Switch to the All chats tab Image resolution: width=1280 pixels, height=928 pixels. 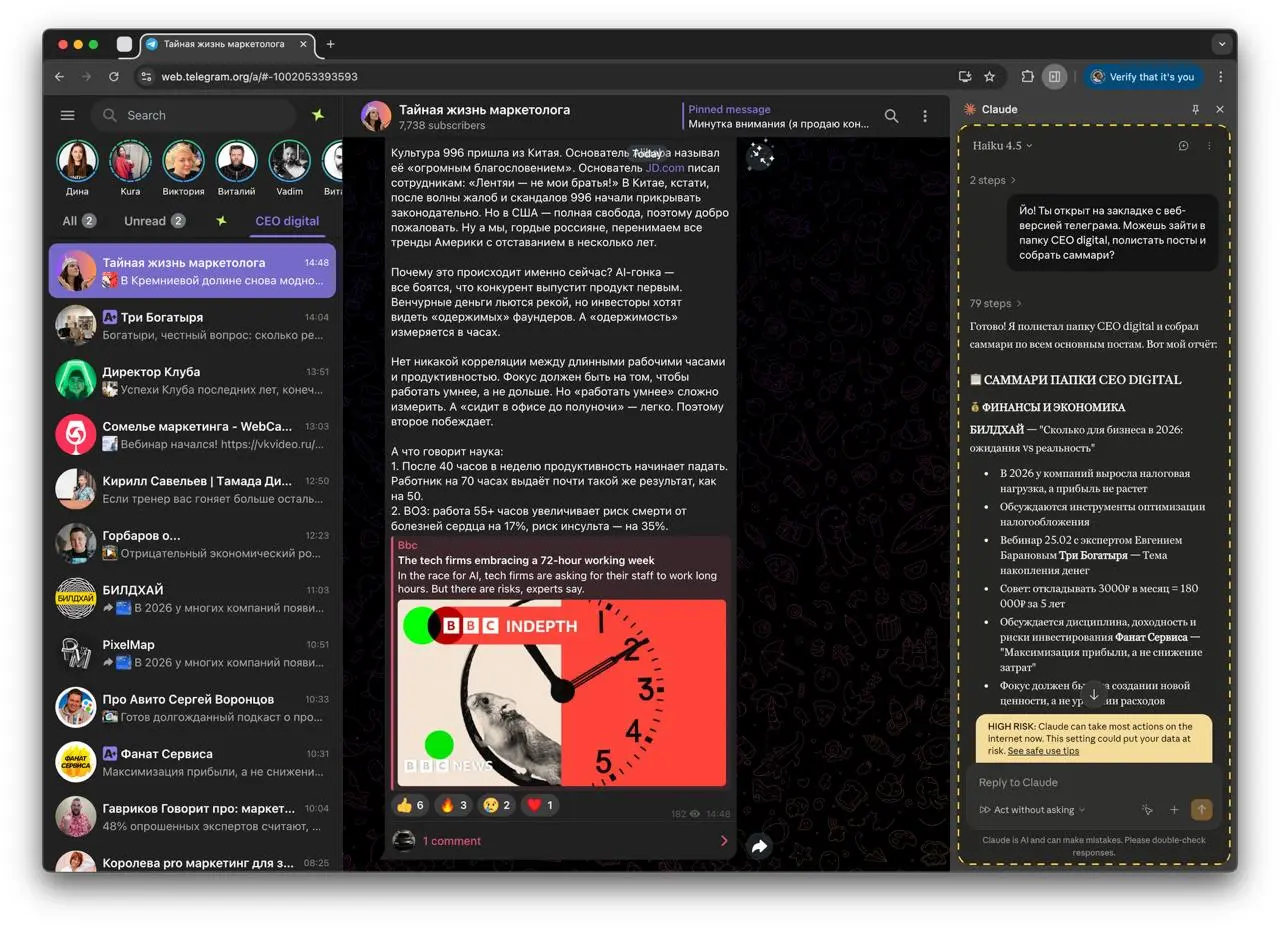pyautogui.click(x=79, y=221)
